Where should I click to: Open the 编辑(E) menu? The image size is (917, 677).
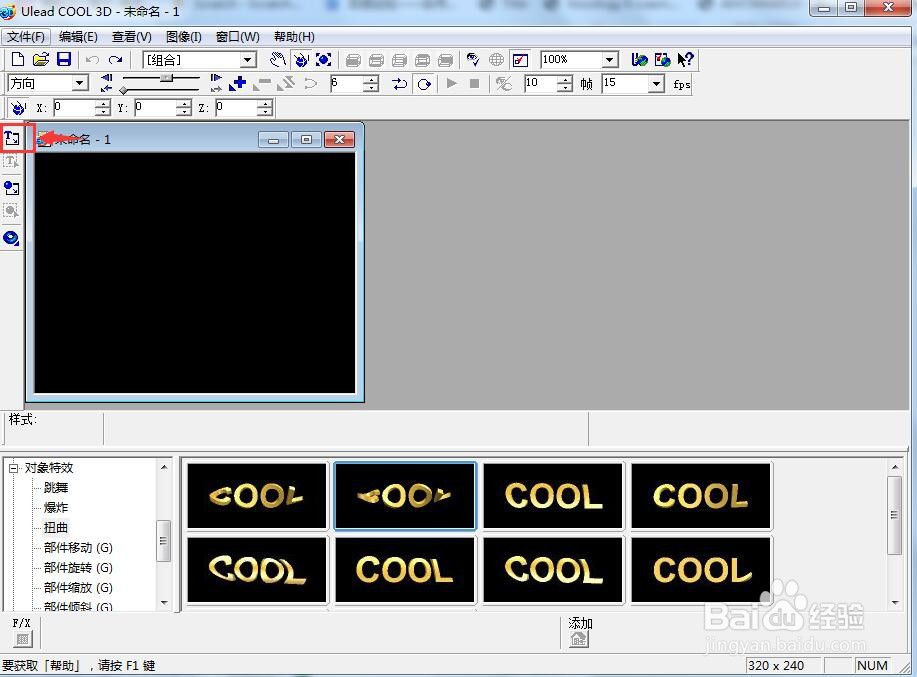(x=78, y=37)
